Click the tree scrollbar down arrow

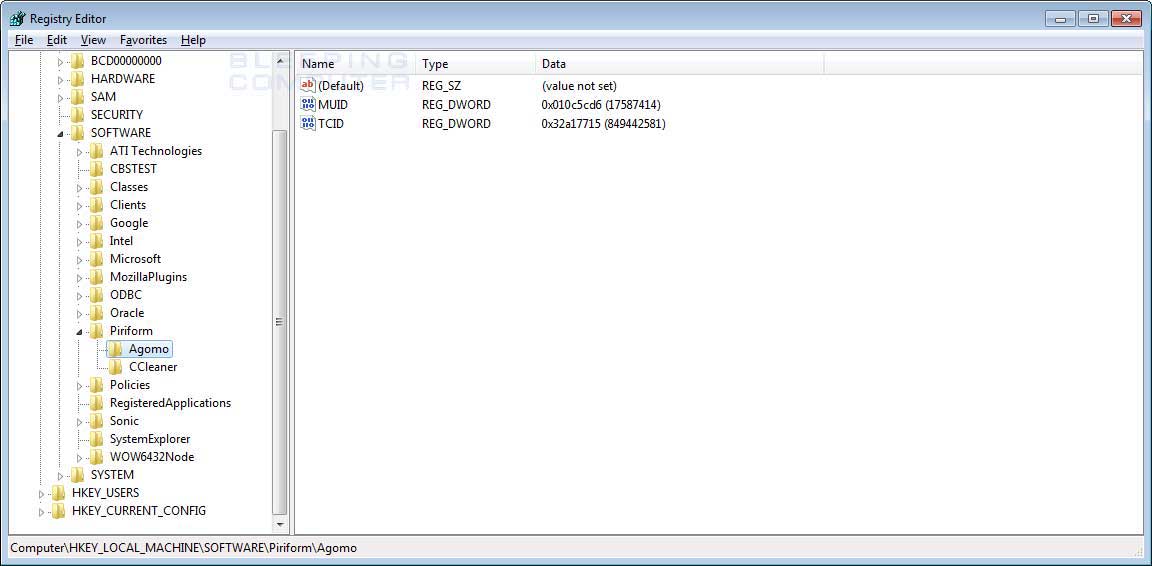[279, 524]
